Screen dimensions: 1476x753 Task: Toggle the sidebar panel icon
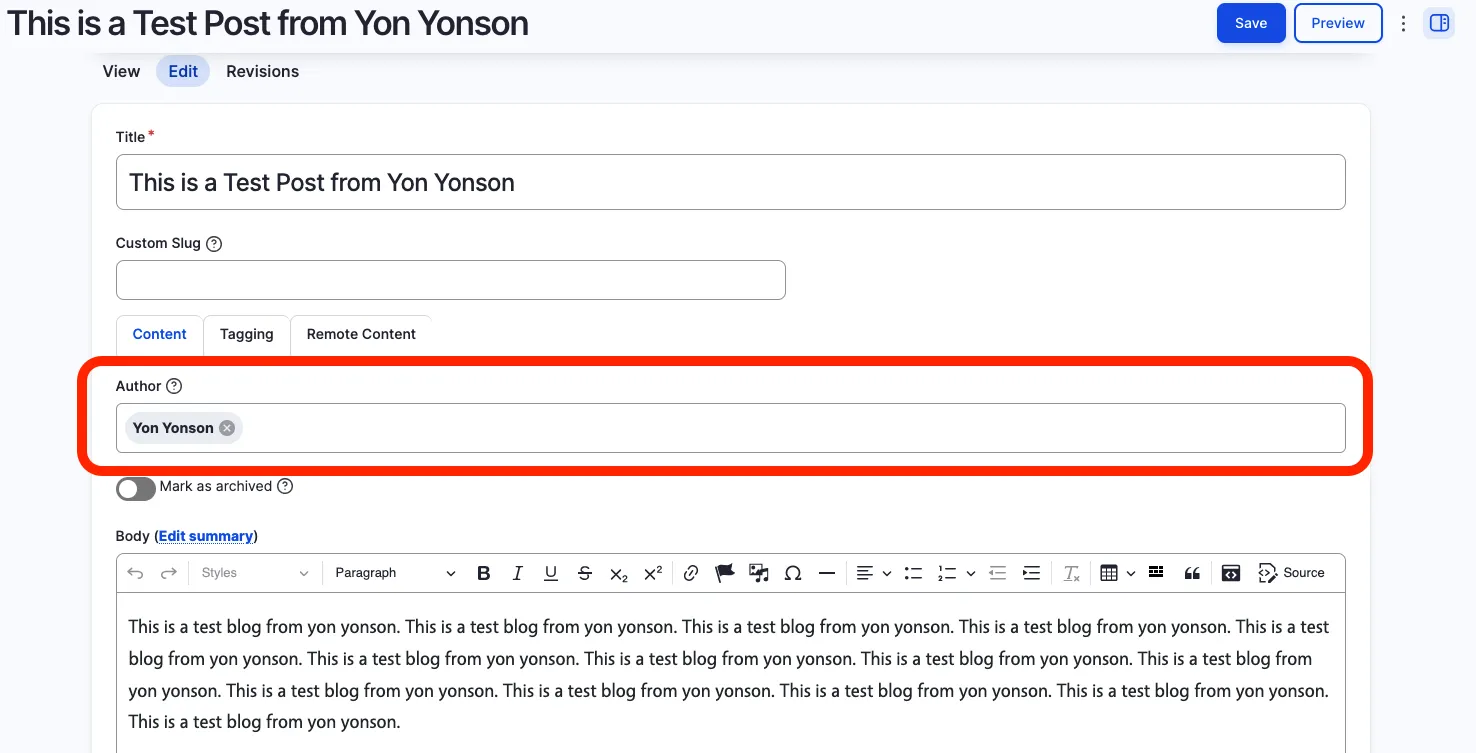[1439, 23]
